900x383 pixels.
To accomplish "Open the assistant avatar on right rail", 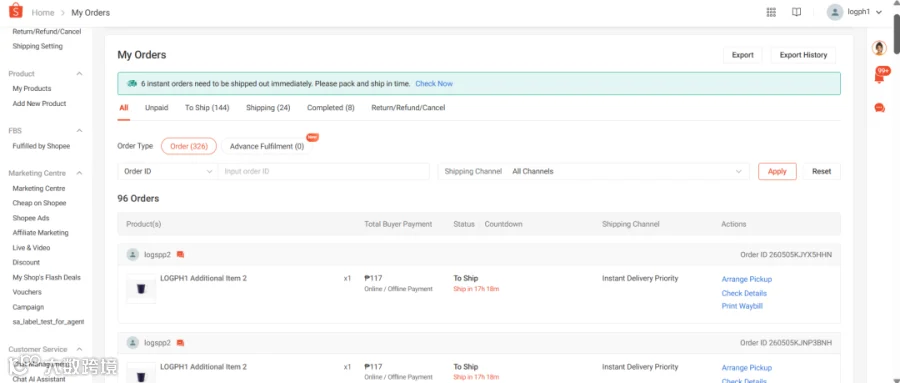I will tap(879, 48).
